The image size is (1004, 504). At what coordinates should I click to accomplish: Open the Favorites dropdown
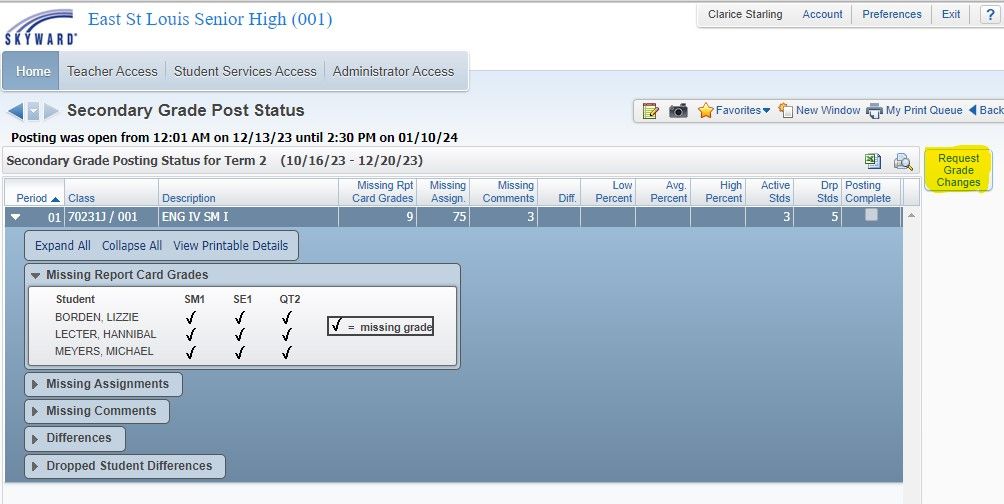point(734,111)
